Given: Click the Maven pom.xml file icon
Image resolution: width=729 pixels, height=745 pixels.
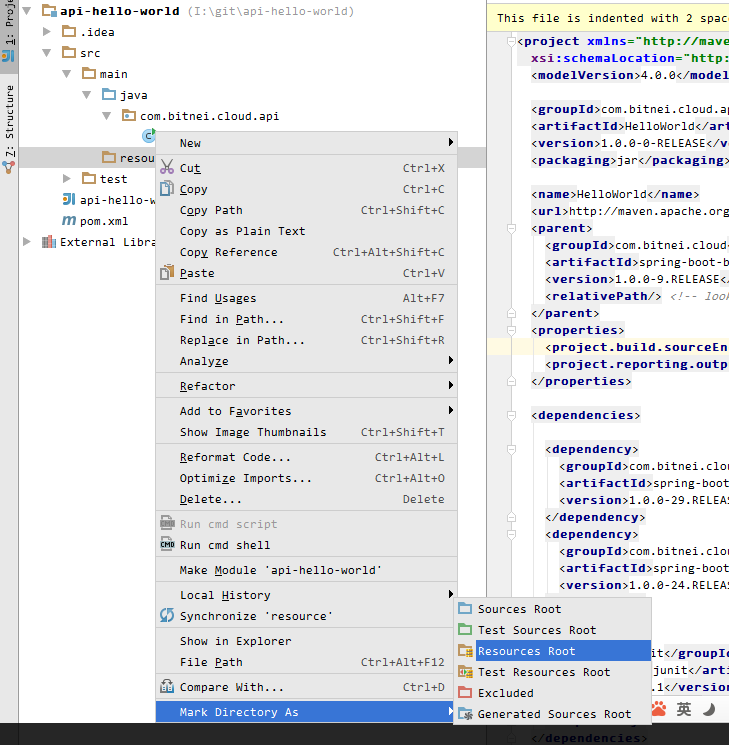Looking at the screenshot, I should (69, 220).
